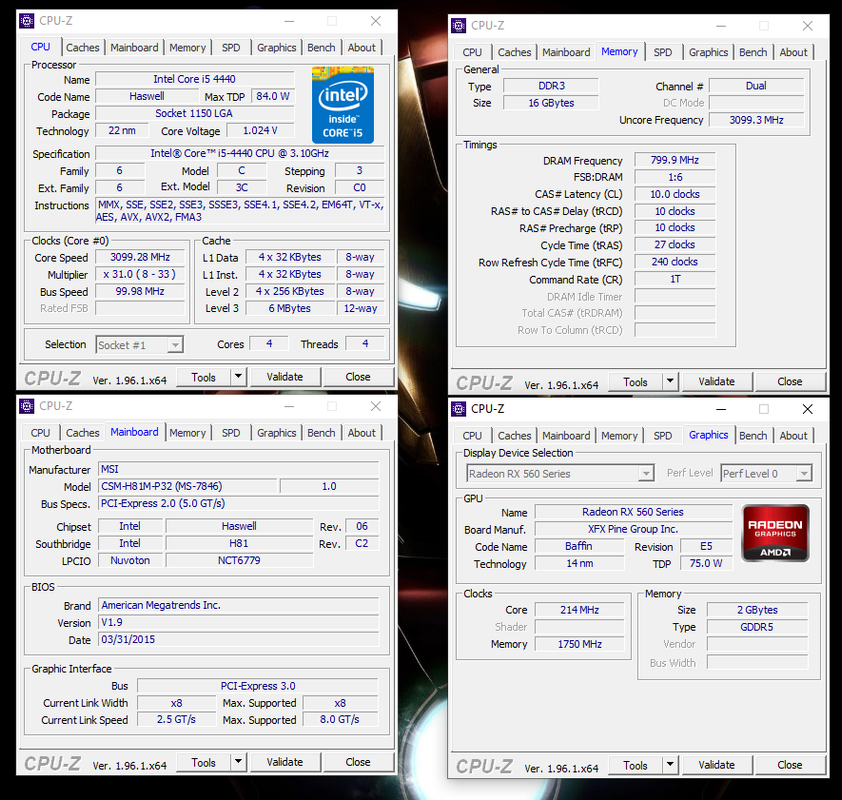Open Bench tab in Memory window
This screenshot has width=842, height=800.
753,52
